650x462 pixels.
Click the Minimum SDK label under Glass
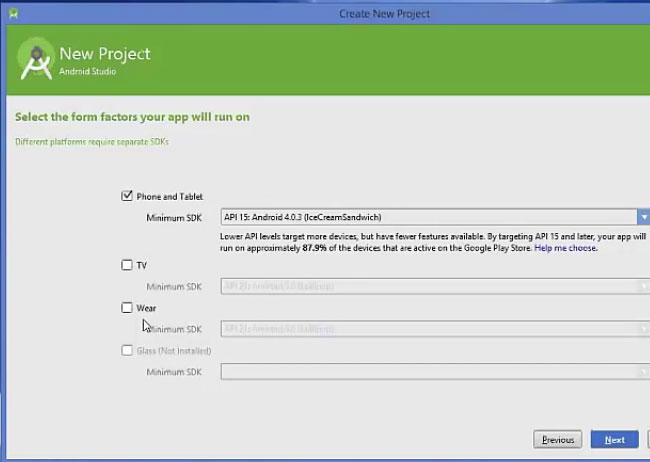tap(174, 372)
